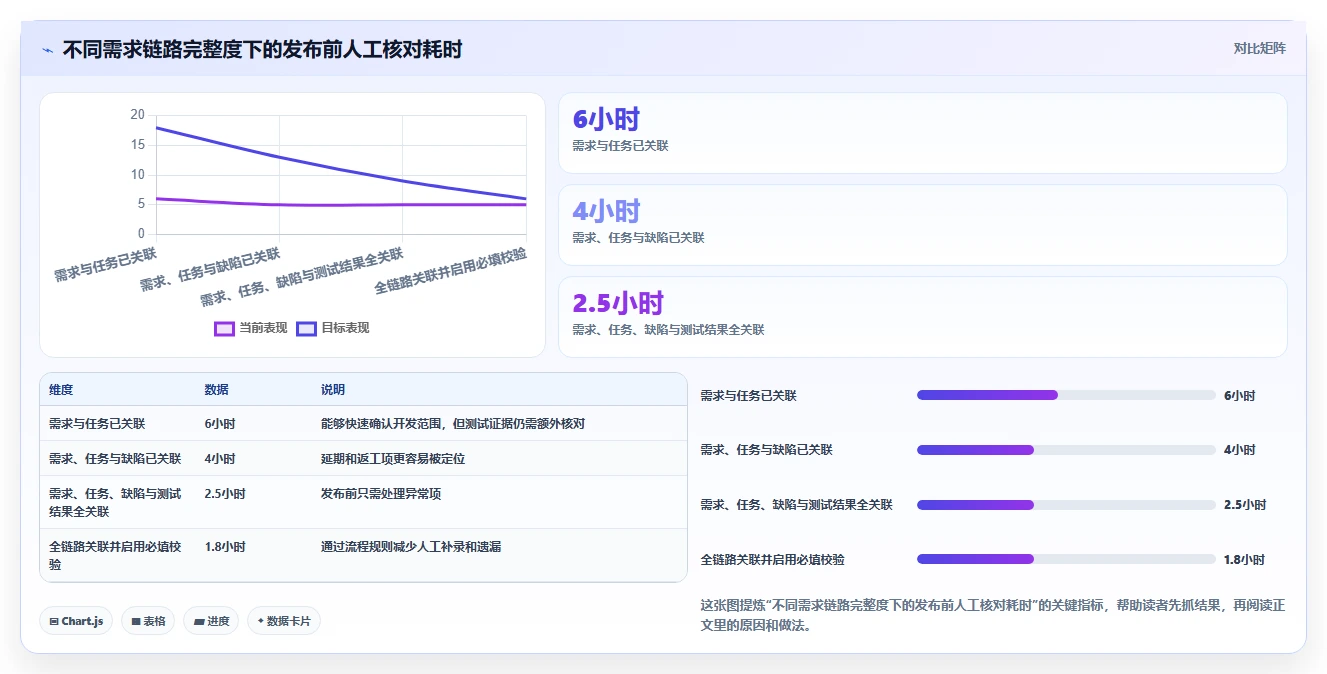Click chart axis label 全链路关联并启用必填校验
1327x674 pixels.
(x=451, y=271)
